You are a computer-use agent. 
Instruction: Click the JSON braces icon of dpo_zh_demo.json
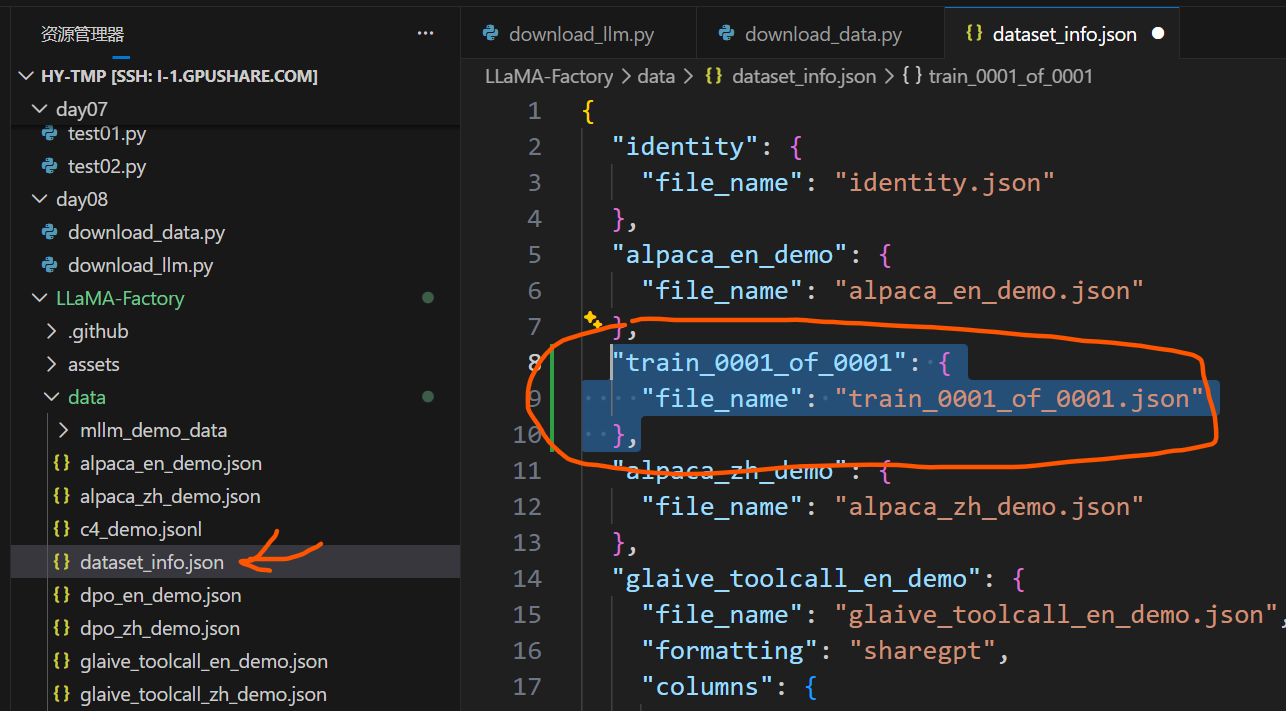coord(61,628)
